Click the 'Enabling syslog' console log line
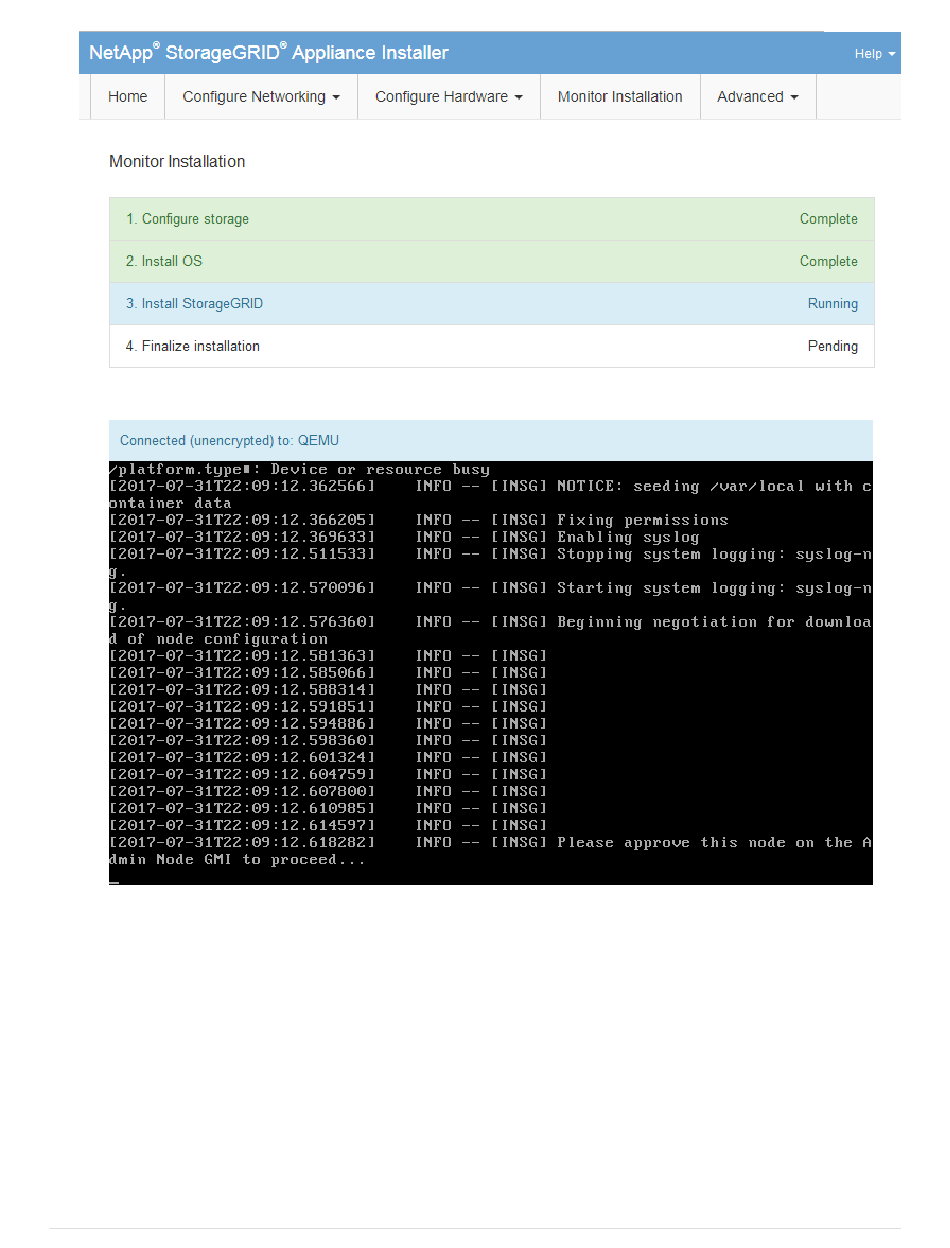The height and width of the screenshot is (1248, 950). (404, 537)
